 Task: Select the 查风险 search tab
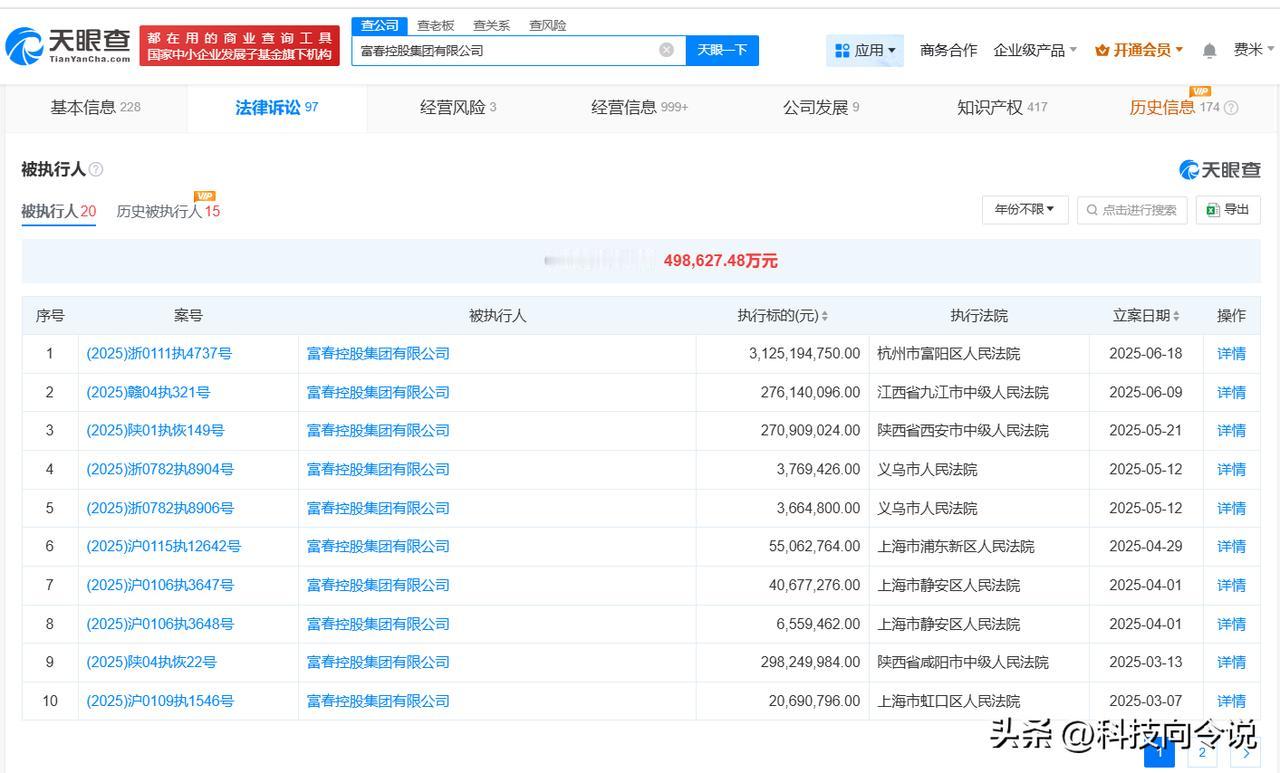(x=547, y=25)
